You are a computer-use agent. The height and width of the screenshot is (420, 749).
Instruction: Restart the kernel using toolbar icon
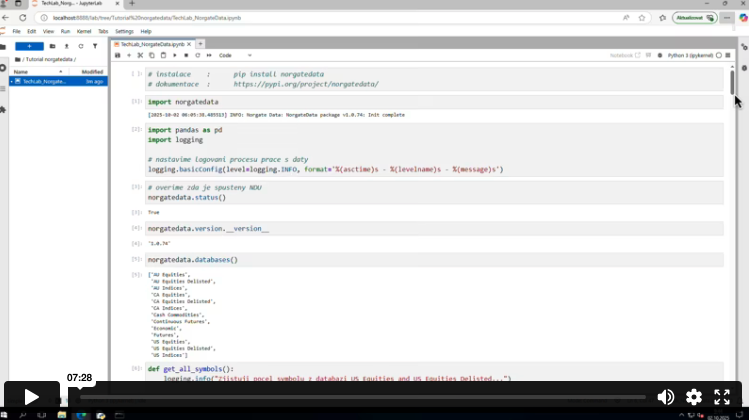[196, 56]
